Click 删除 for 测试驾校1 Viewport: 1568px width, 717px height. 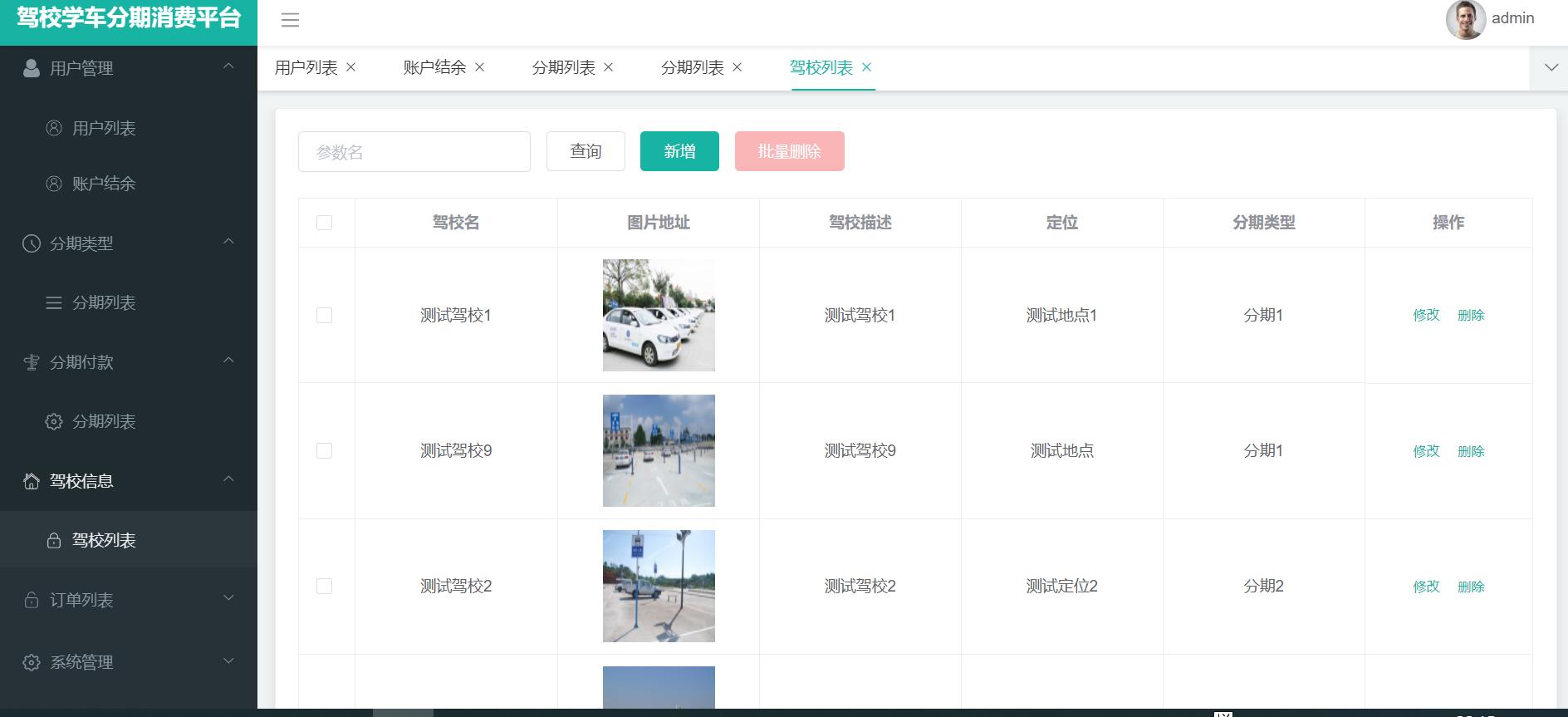coord(1471,315)
